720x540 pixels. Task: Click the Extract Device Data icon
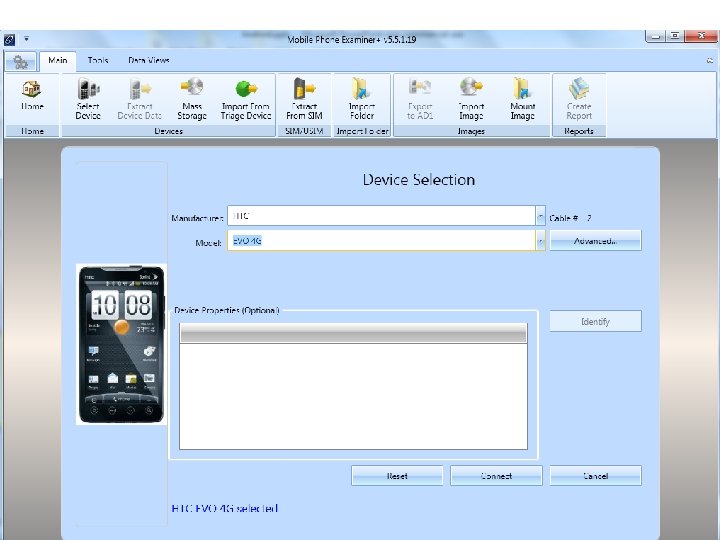click(140, 99)
